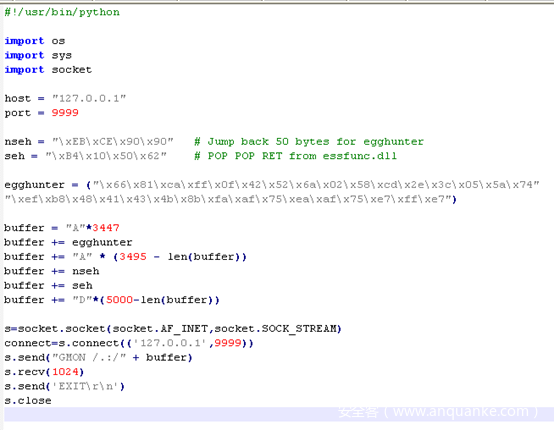The height and width of the screenshot is (430, 554).
Task: Click the 's.recv(1024)' line
Action: point(44,372)
